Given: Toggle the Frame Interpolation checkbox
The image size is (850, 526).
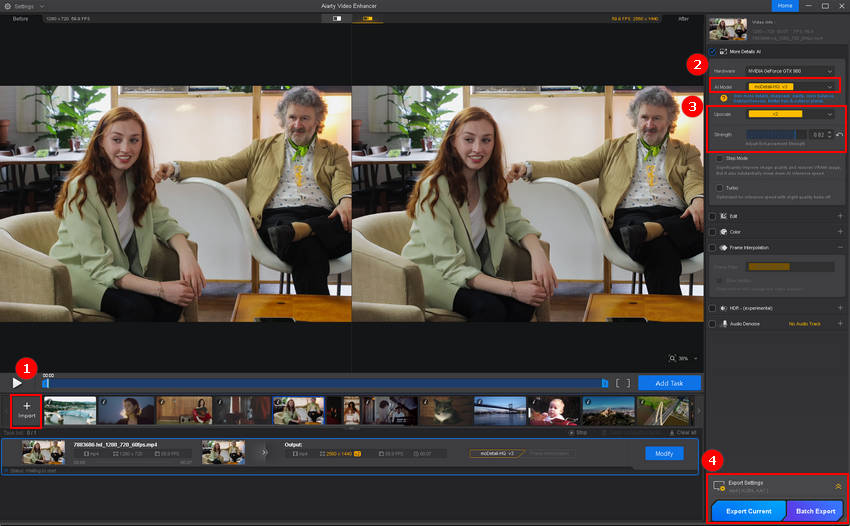Looking at the screenshot, I should click(712, 248).
